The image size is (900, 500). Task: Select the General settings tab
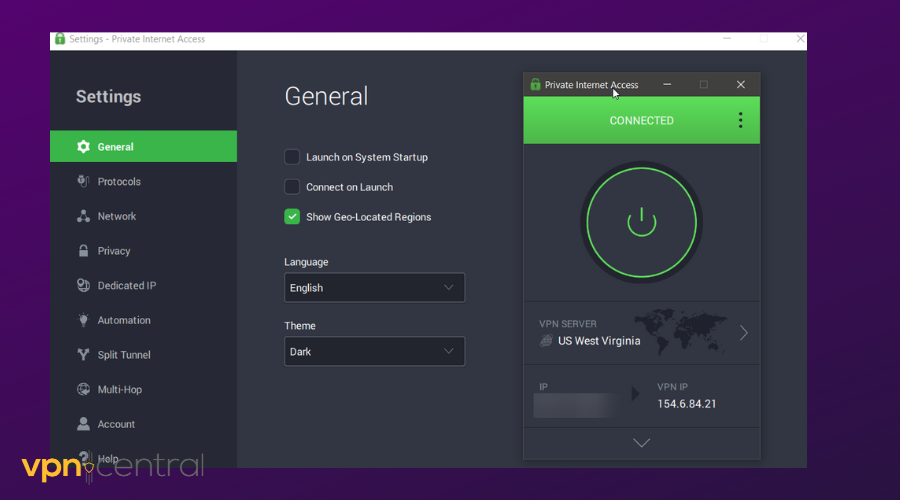143,146
